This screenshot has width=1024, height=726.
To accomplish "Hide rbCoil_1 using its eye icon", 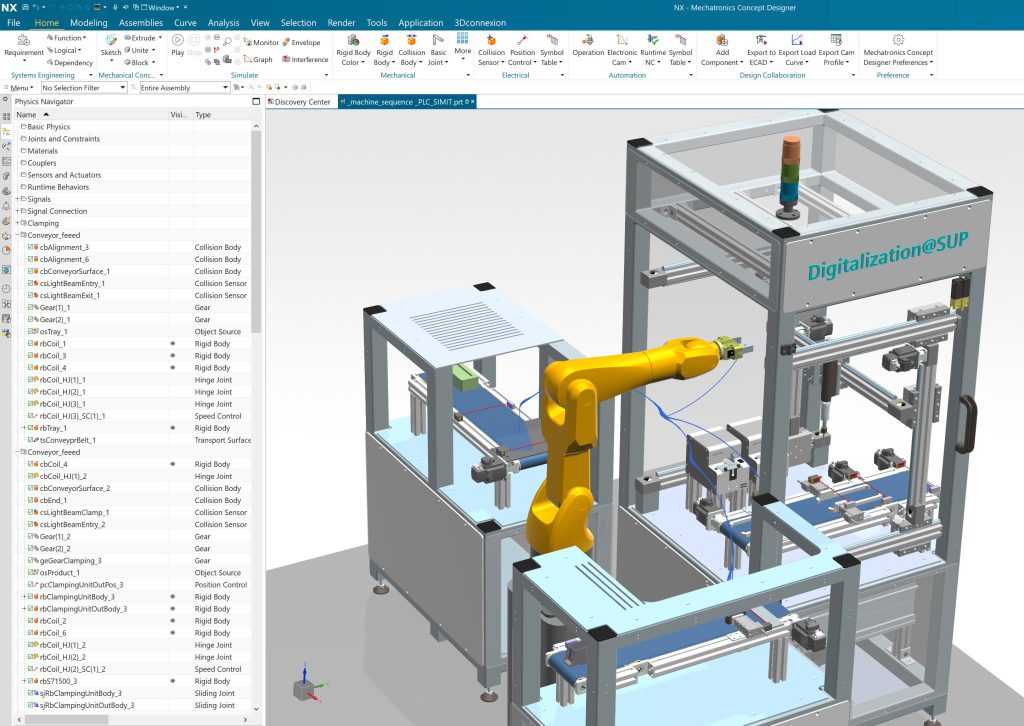I will (x=173, y=344).
